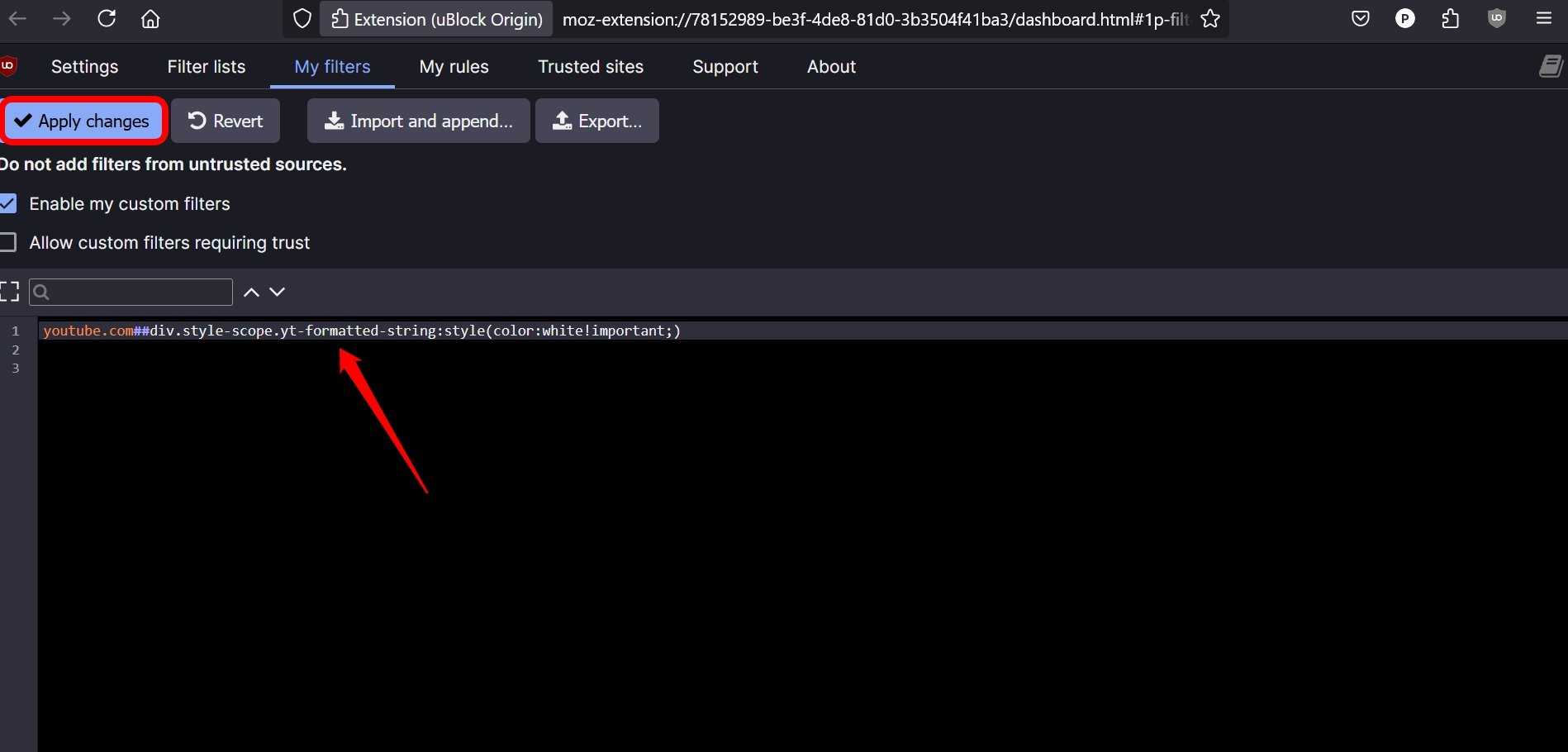
Task: Apply changes to the filters
Action: point(83,121)
